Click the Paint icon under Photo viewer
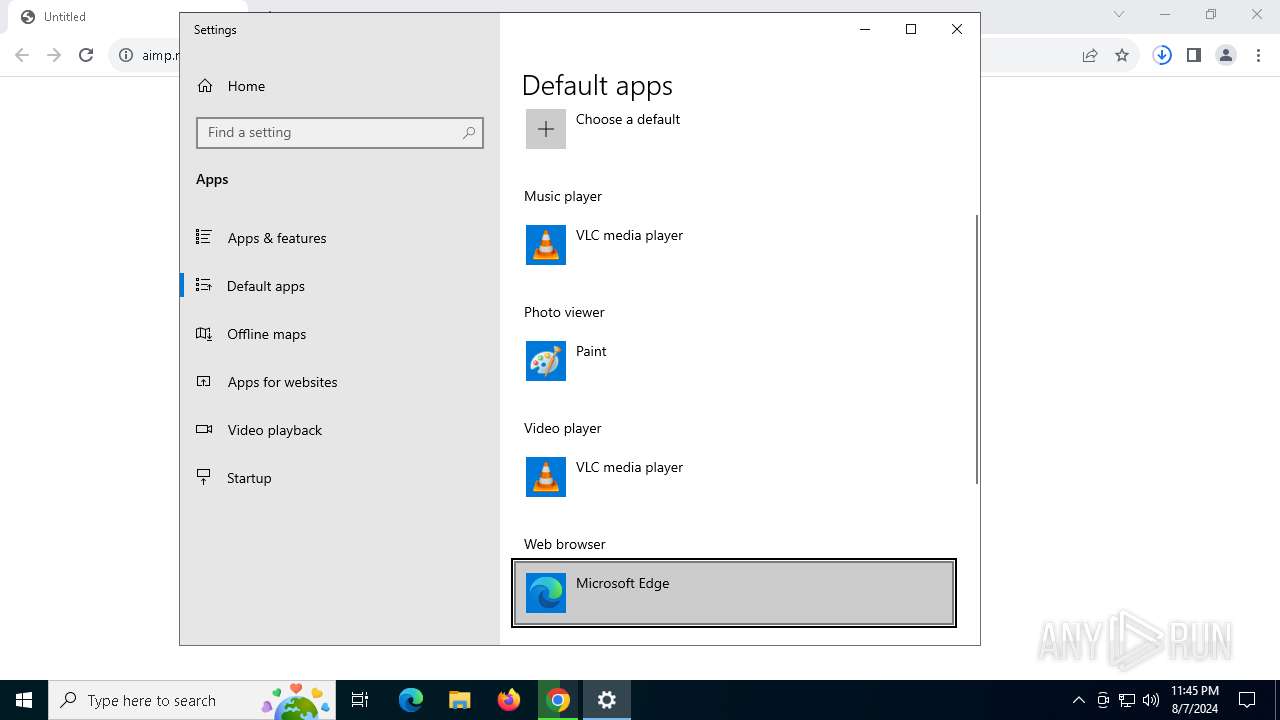The width and height of the screenshot is (1280, 720). [x=546, y=361]
